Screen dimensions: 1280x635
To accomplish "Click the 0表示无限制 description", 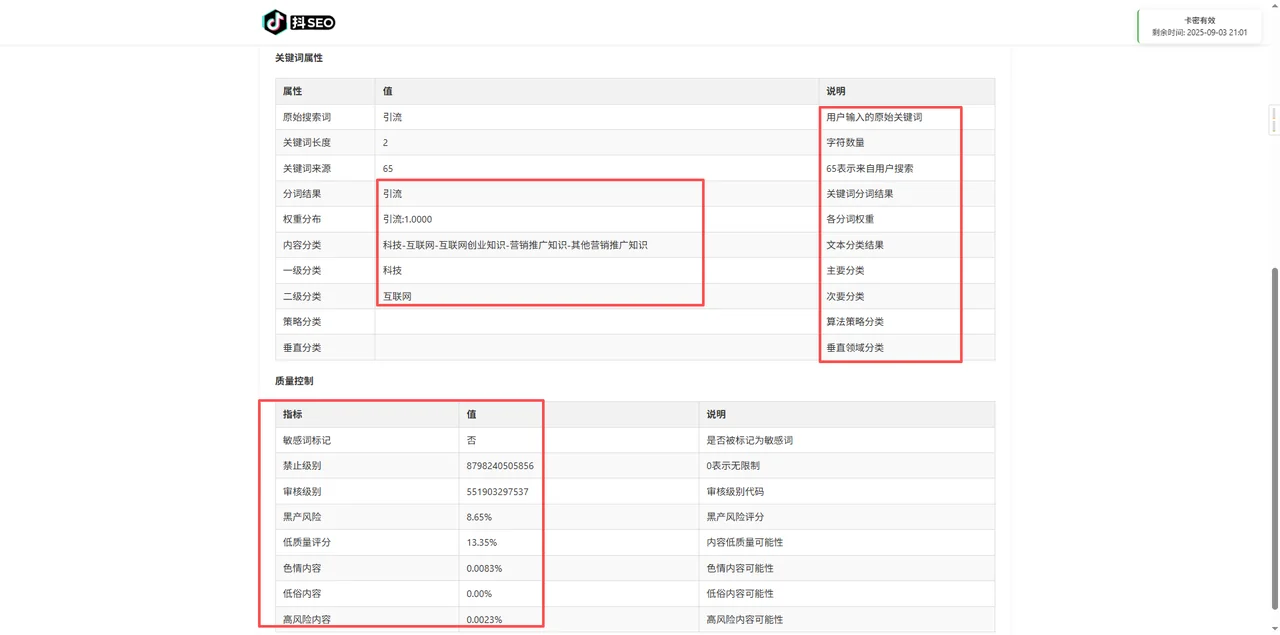I will [735, 466].
